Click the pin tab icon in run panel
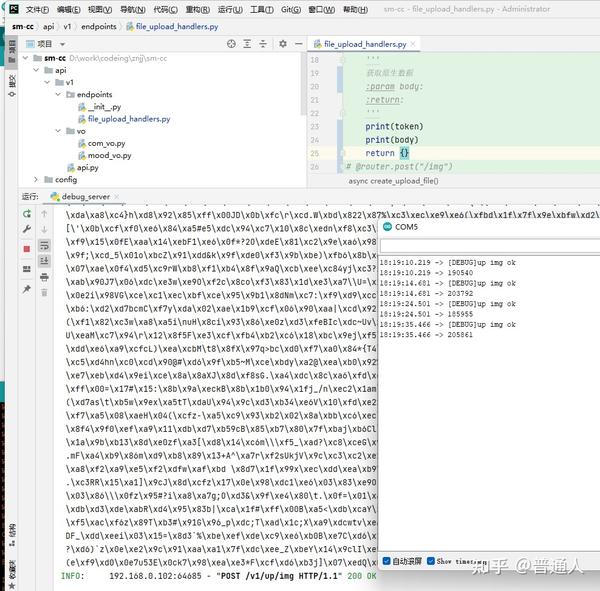This screenshot has height=591, width=600. pos(27,289)
